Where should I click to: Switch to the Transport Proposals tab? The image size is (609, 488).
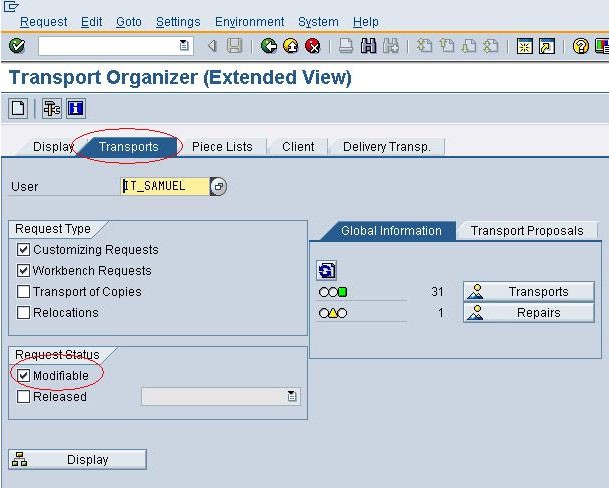pos(527,231)
